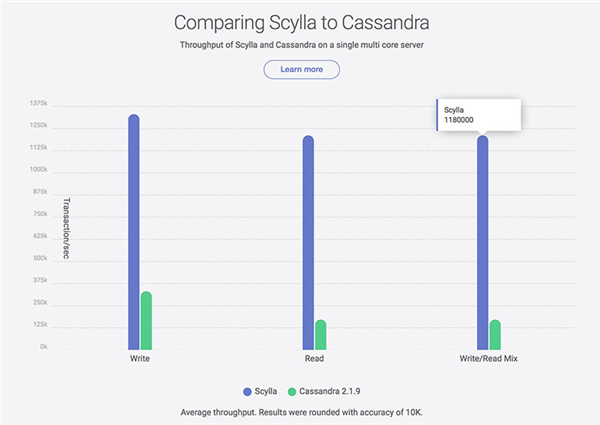Viewport: 600px width, 425px height.
Task: Toggle the Cassandra 2.1.9 legend label
Action: click(x=327, y=390)
